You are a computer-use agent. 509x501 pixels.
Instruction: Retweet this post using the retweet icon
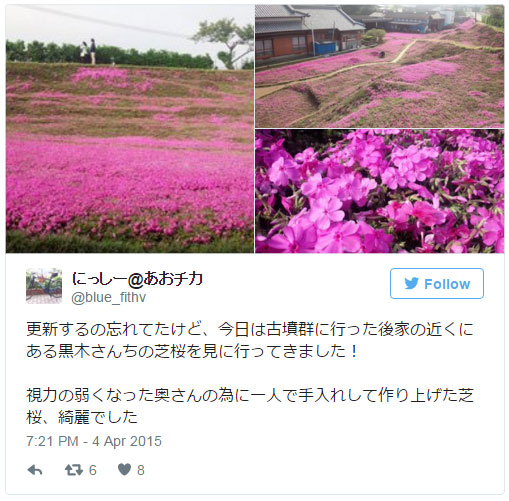point(74,470)
